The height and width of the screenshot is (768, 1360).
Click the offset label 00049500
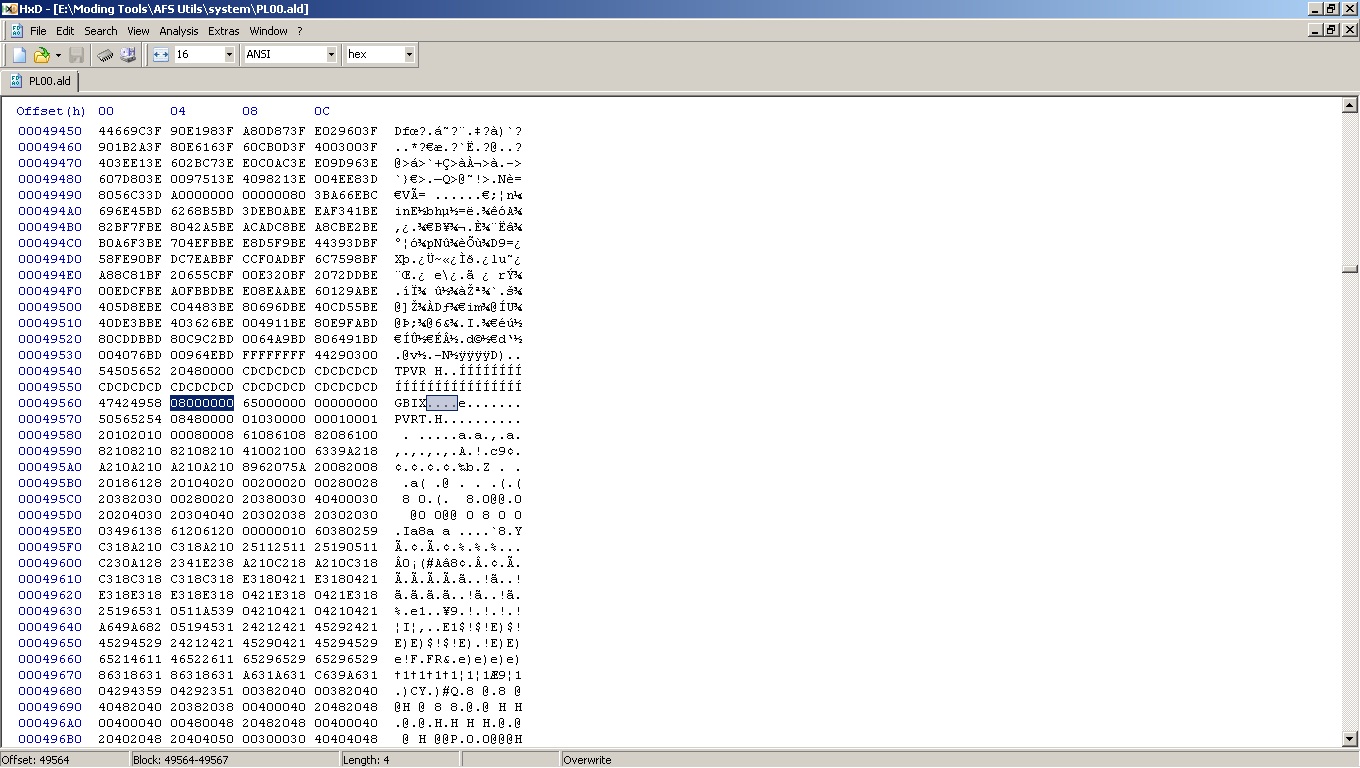point(50,307)
